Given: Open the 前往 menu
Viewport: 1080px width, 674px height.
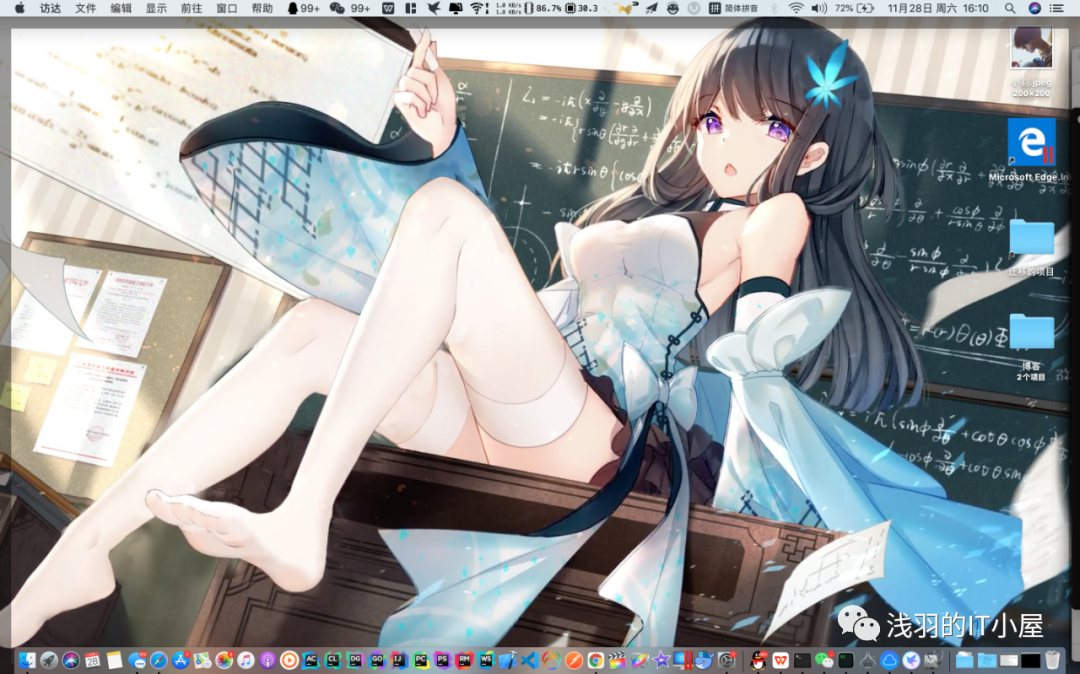Looking at the screenshot, I should (191, 8).
